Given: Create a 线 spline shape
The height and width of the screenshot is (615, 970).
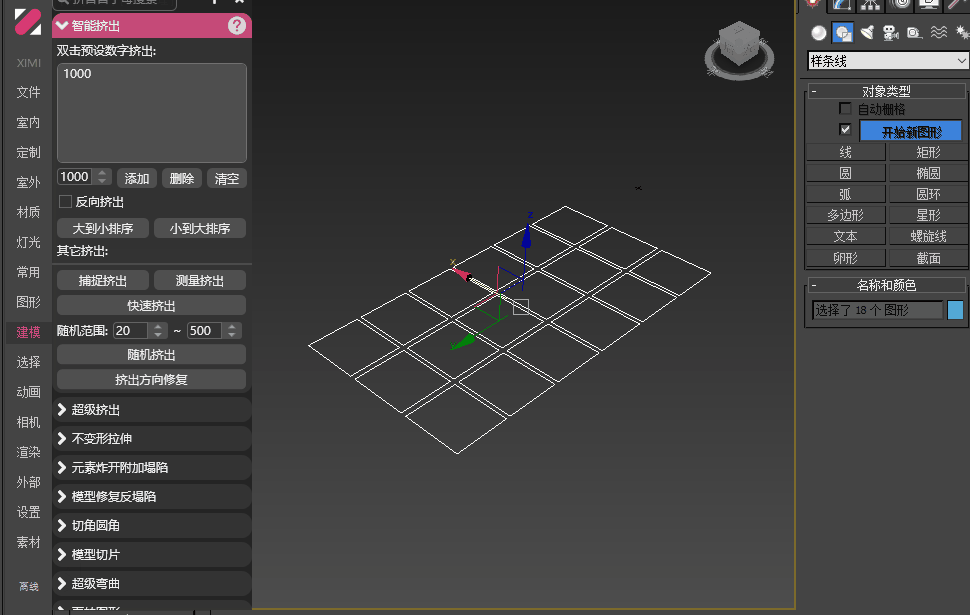Looking at the screenshot, I should (846, 152).
